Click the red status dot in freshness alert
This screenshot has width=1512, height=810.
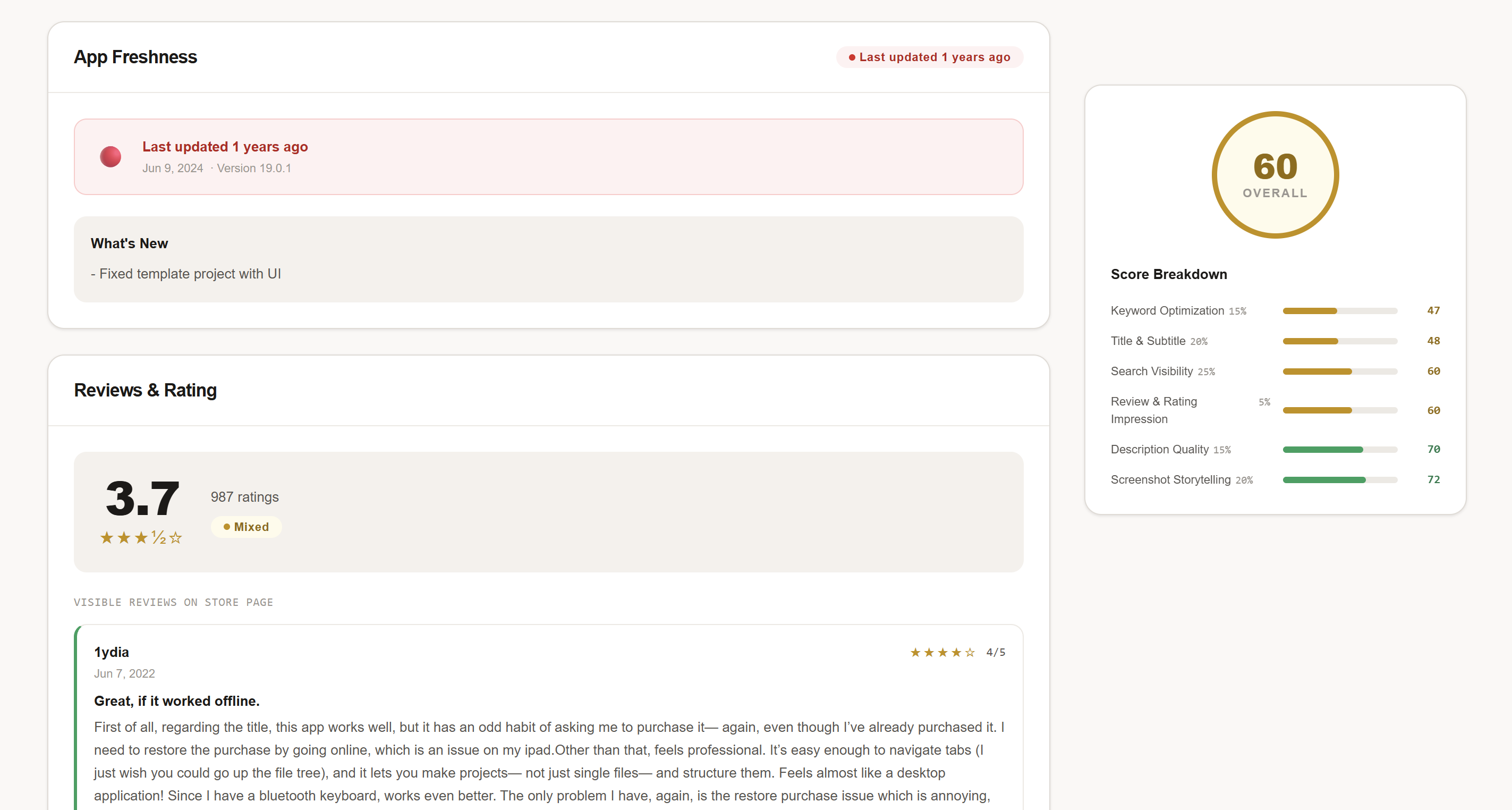[111, 157]
